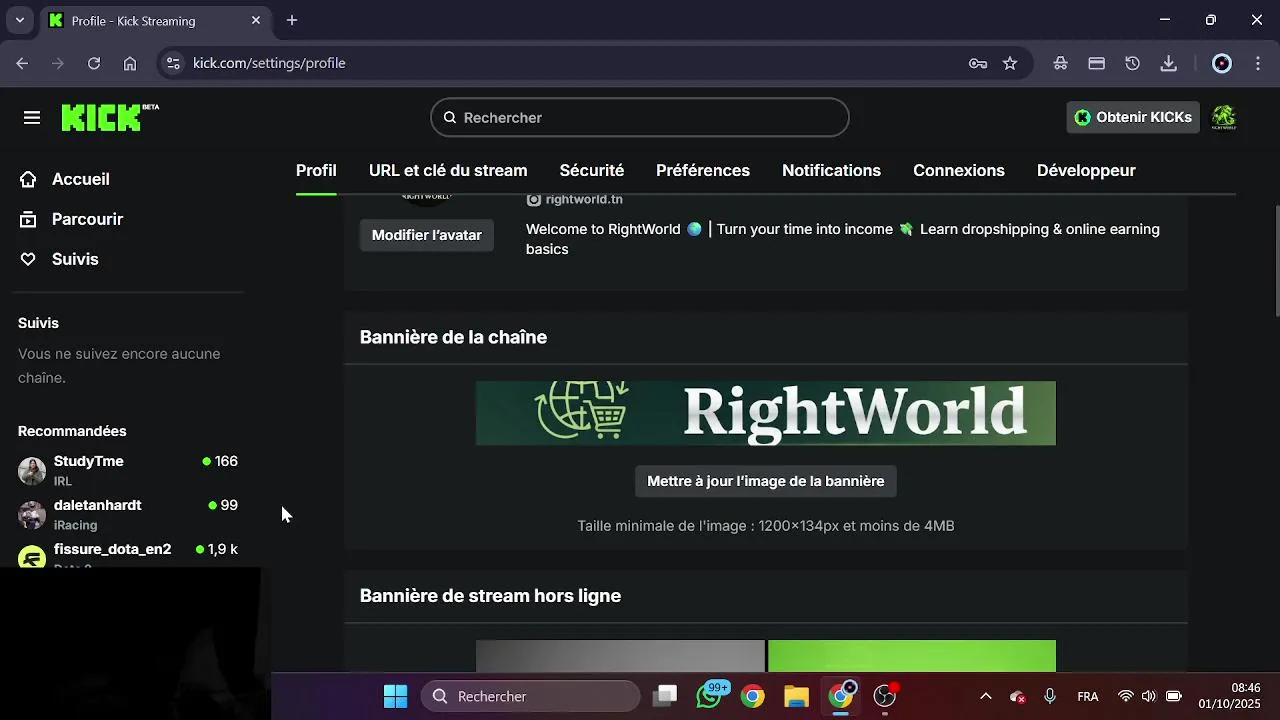1280x720 pixels.
Task: Click the Obtenir KICKs button
Action: 1133,117
